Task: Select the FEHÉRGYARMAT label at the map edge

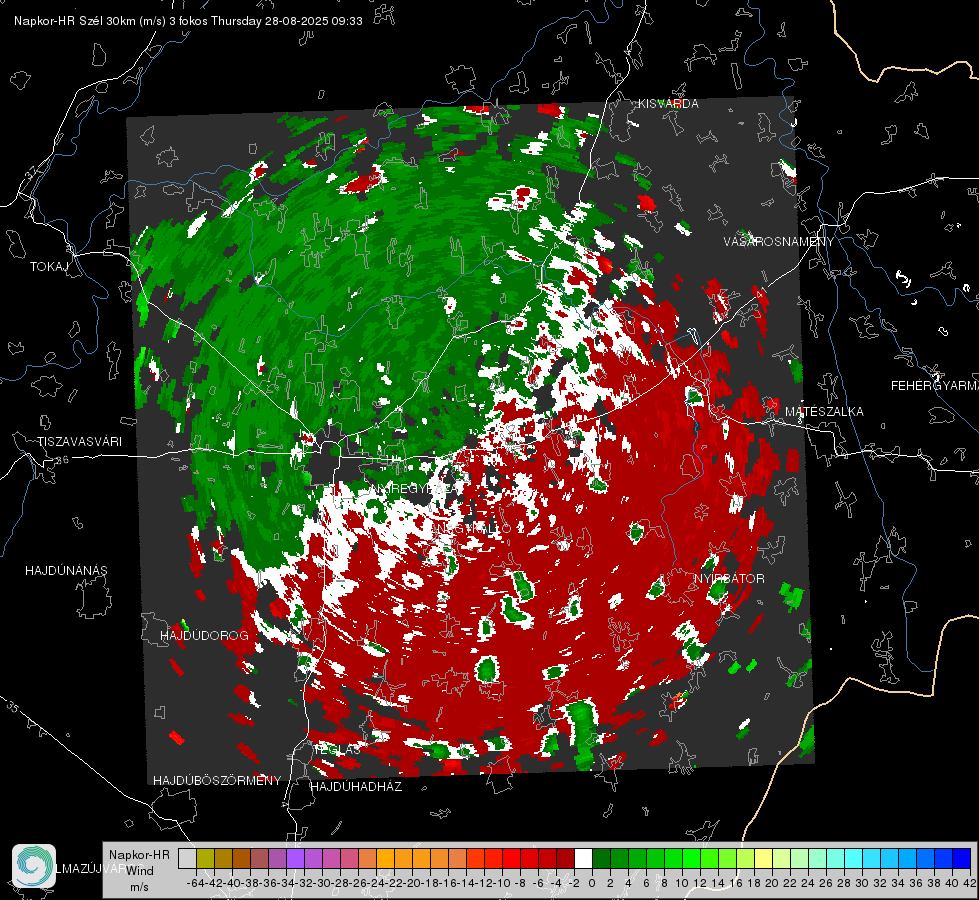Action: coord(934,386)
